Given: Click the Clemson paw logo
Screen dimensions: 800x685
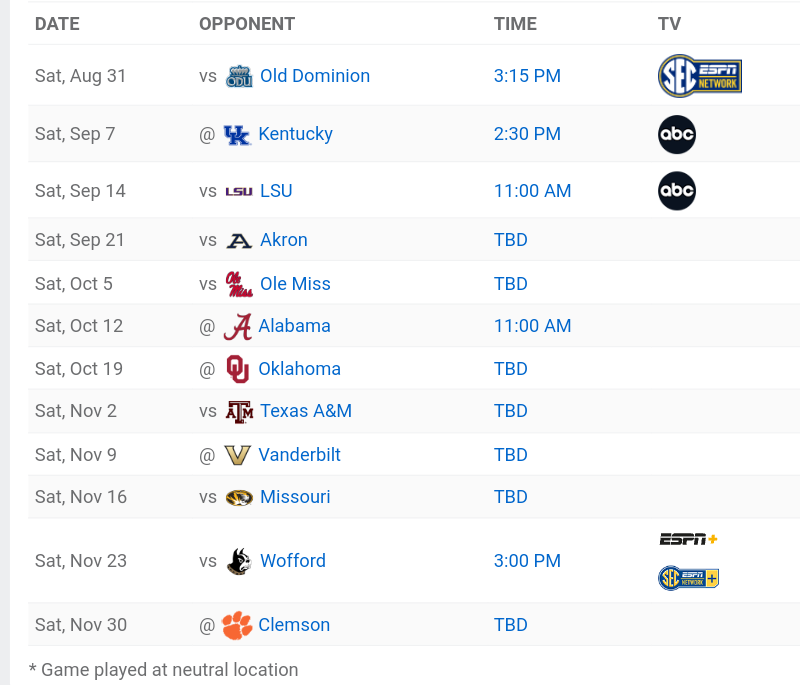Looking at the screenshot, I should [x=237, y=625].
